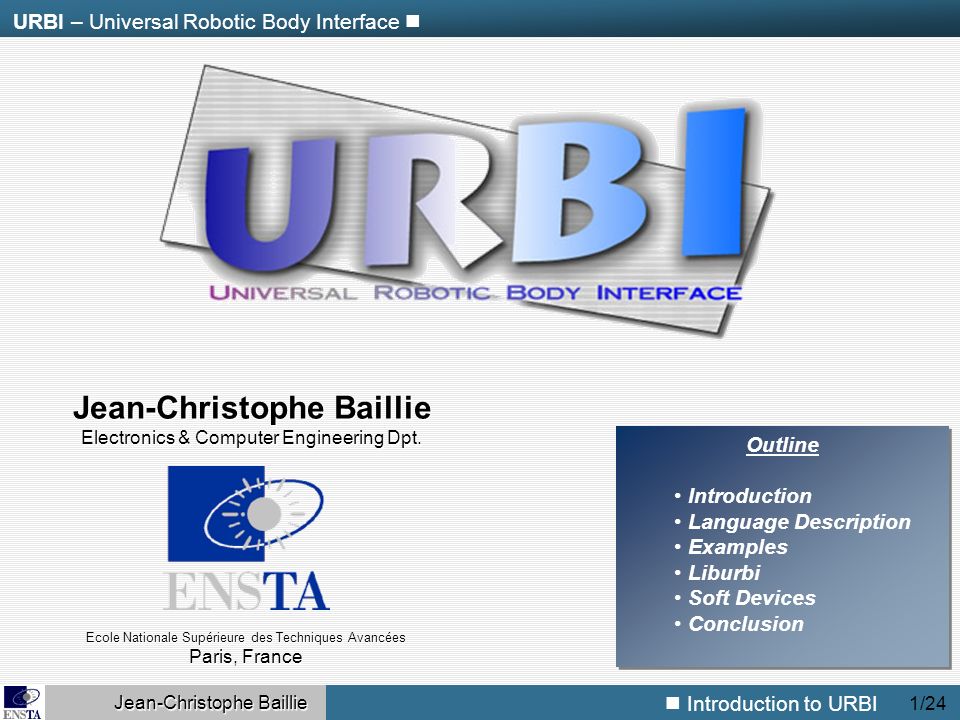Click the footer author name 'Jean-Christophe Baillie'
The image size is (960, 720).
(x=211, y=703)
